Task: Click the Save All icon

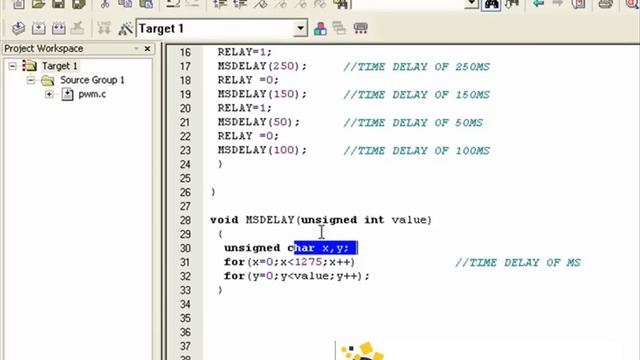Action: coord(78,4)
